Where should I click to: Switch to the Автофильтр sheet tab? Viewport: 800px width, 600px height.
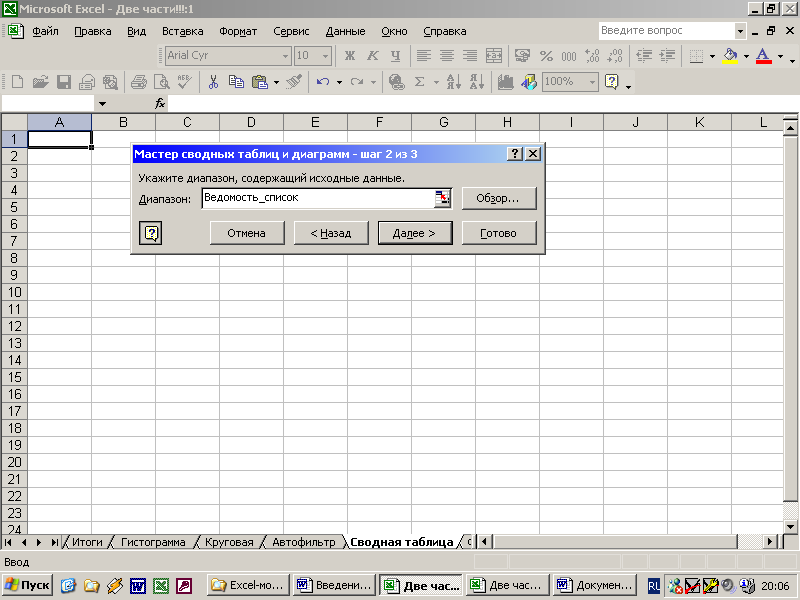tap(304, 542)
